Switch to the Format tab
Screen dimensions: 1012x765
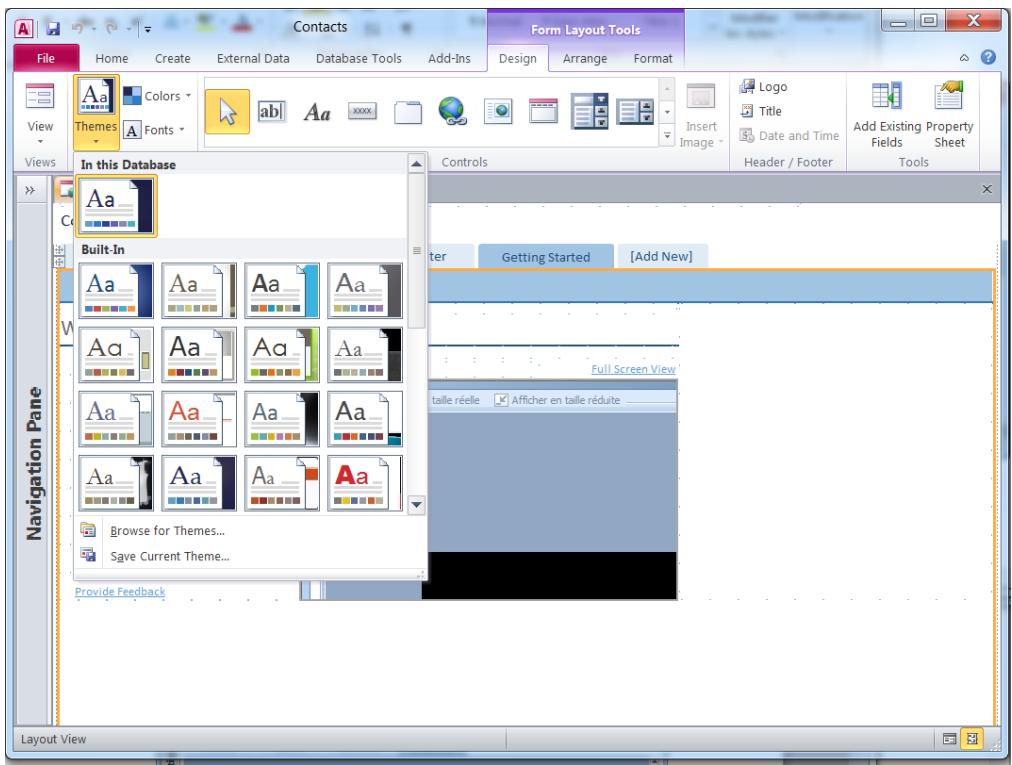click(653, 58)
